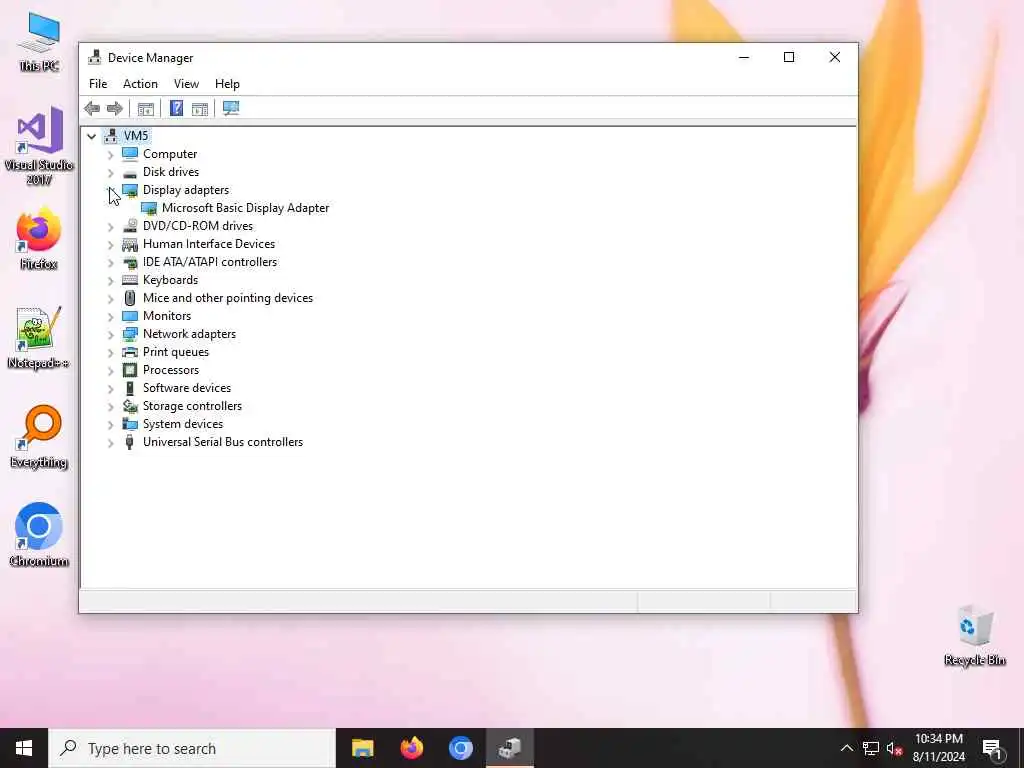Click the Keyboards category icon
1024x768 pixels.
130,280
